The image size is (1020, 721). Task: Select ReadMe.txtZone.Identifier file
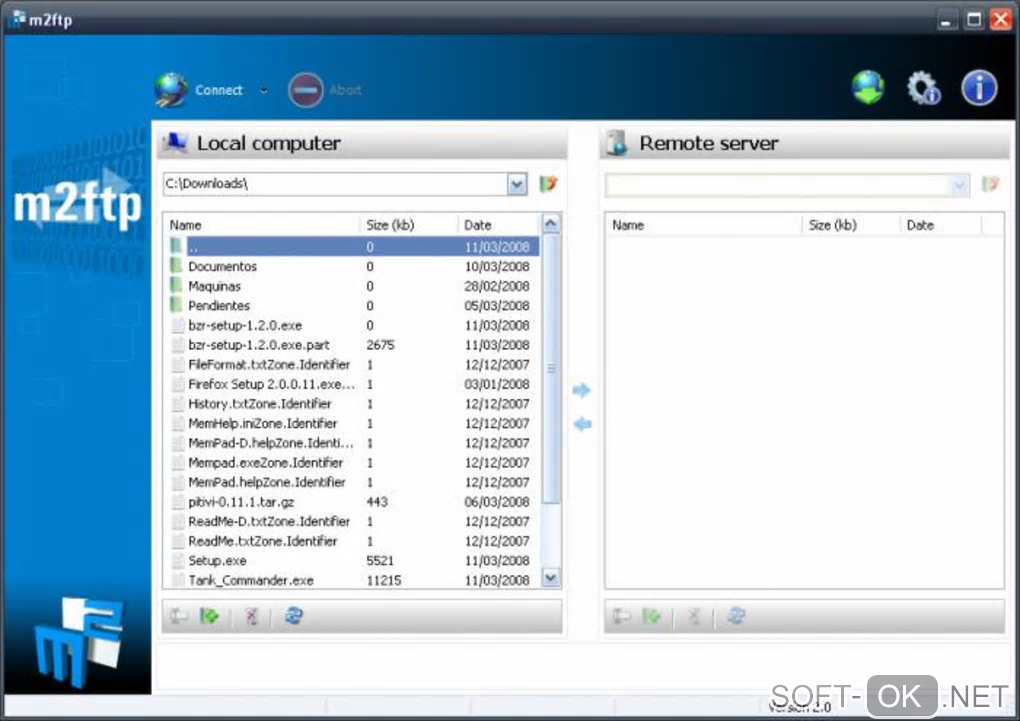[353, 541]
